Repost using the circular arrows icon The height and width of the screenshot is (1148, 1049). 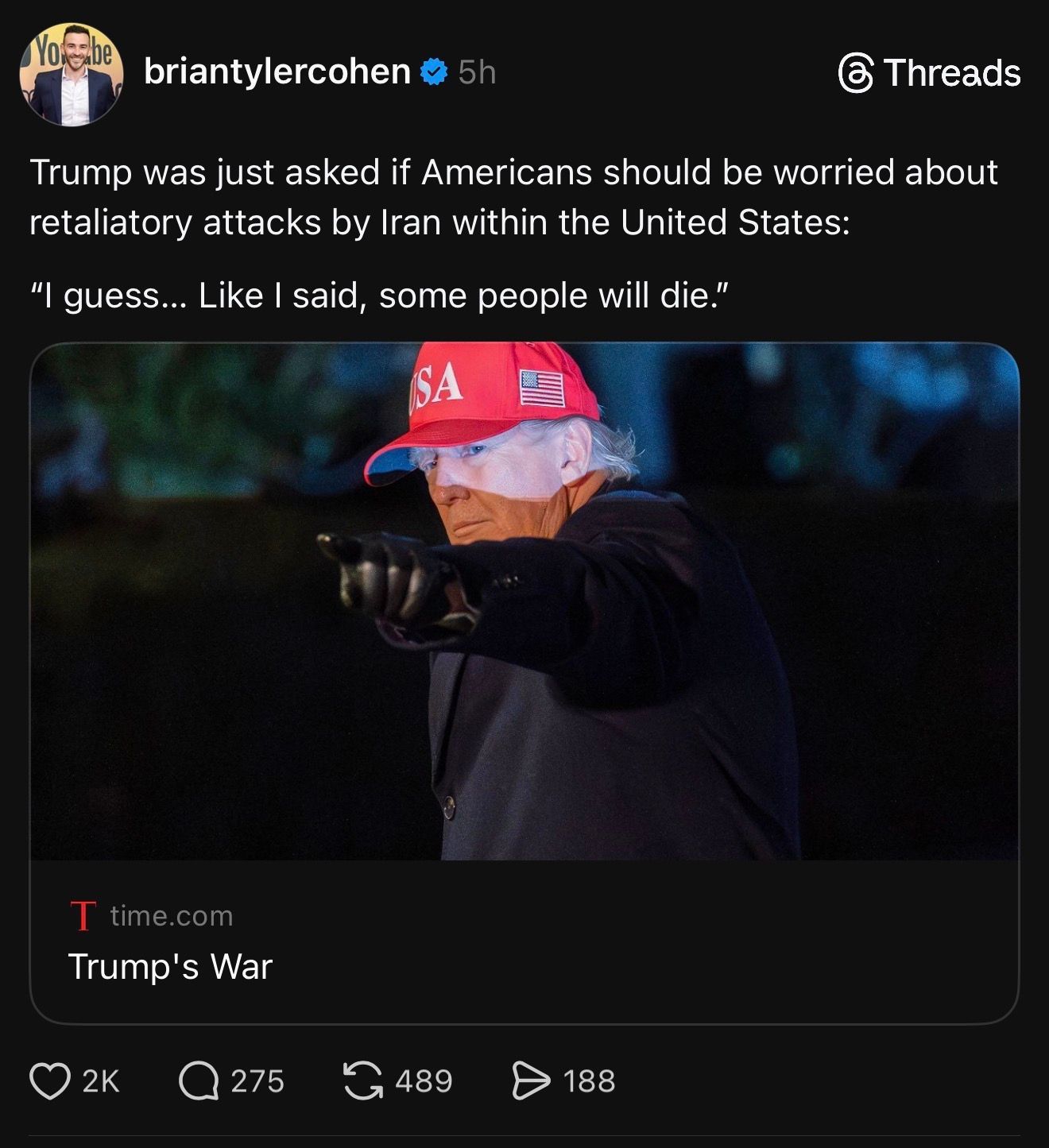pyautogui.click(x=362, y=1081)
